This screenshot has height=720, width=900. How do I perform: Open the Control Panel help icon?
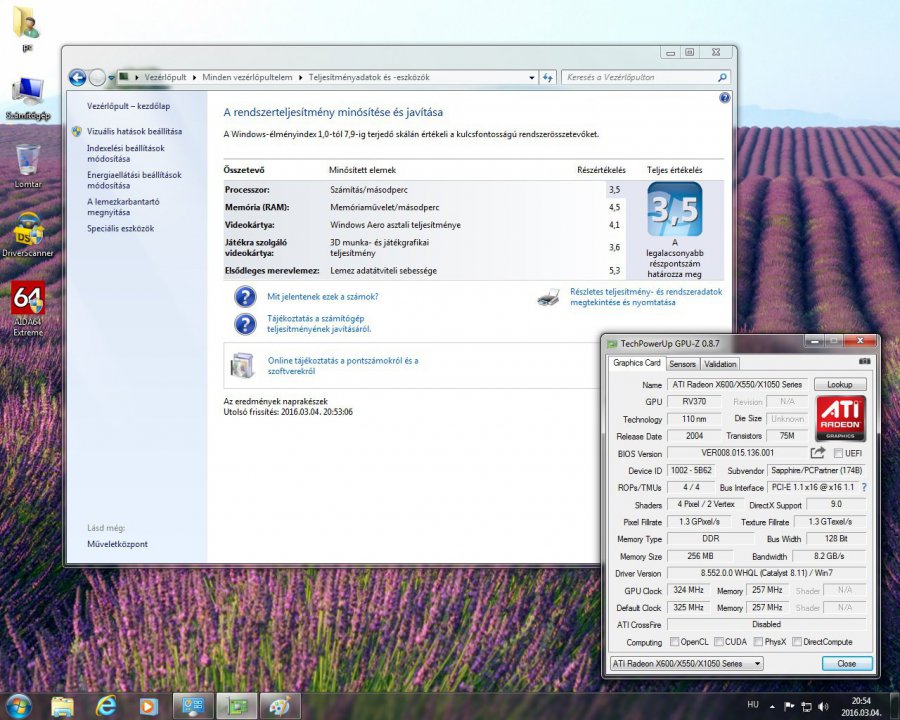coord(725,98)
